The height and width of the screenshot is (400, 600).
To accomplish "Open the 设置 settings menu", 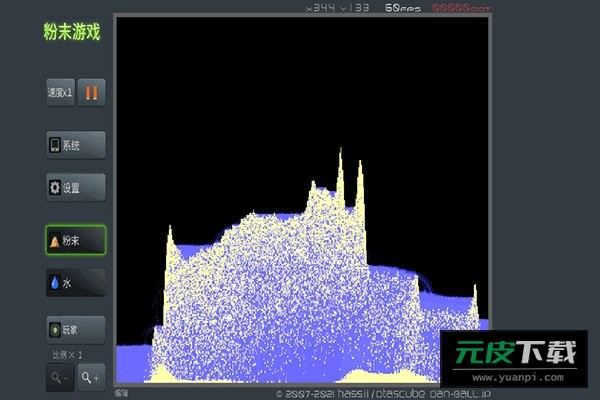I will coord(76,188).
